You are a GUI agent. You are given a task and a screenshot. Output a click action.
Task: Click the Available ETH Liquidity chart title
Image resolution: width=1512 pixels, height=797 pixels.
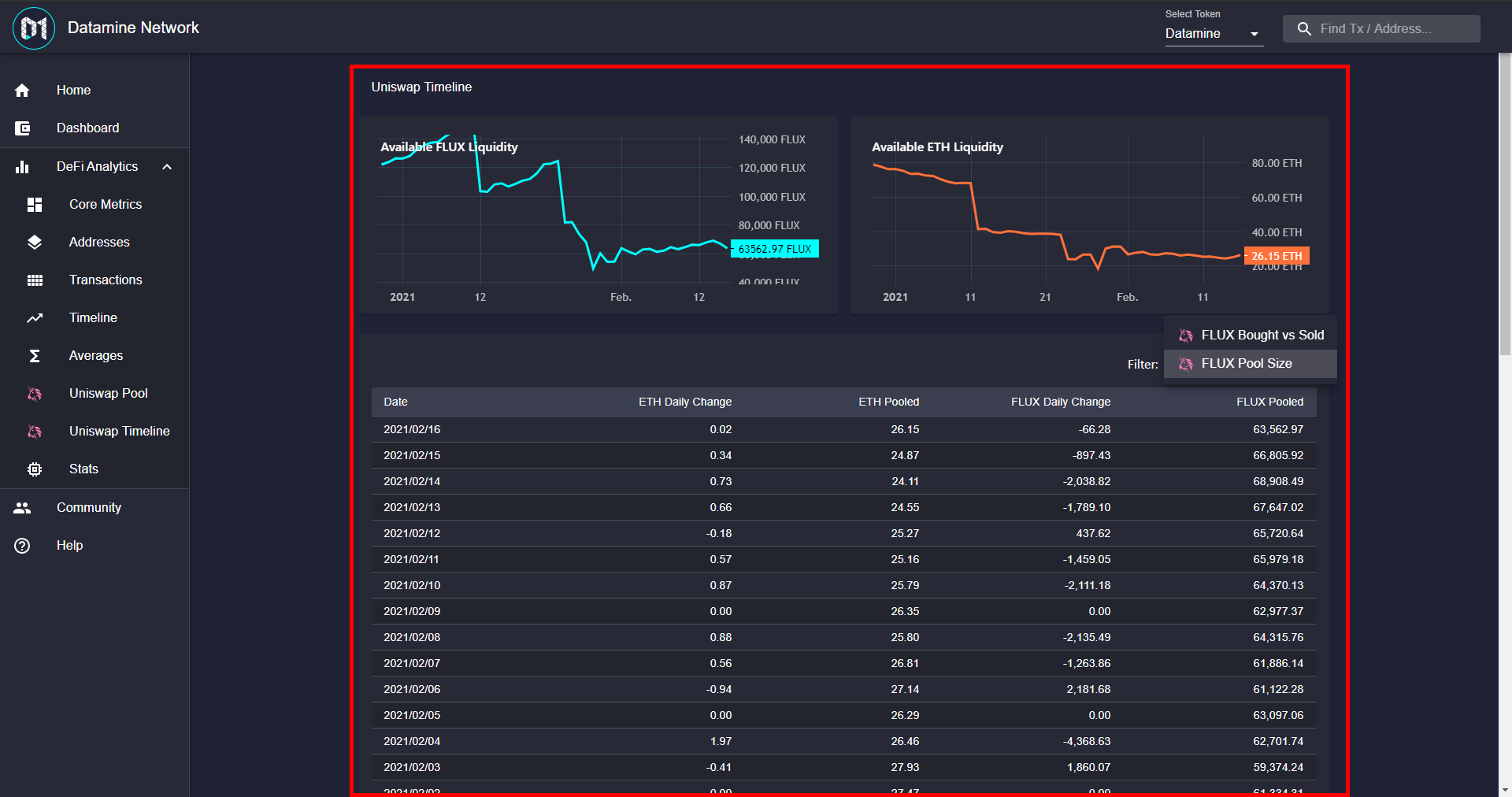tap(937, 147)
